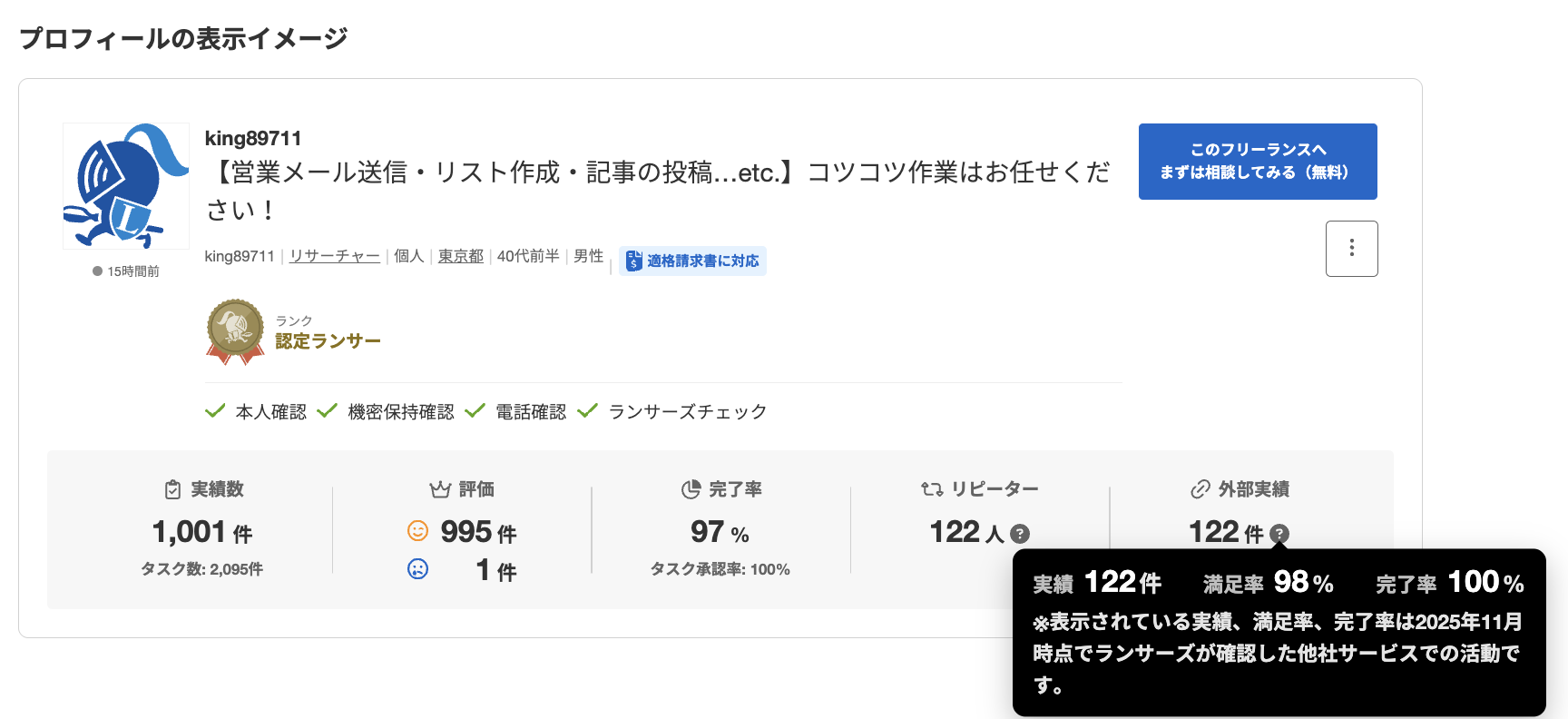Click the 適格請求書に対応 invoice badge
The width and height of the screenshot is (1568, 719).
[x=692, y=261]
